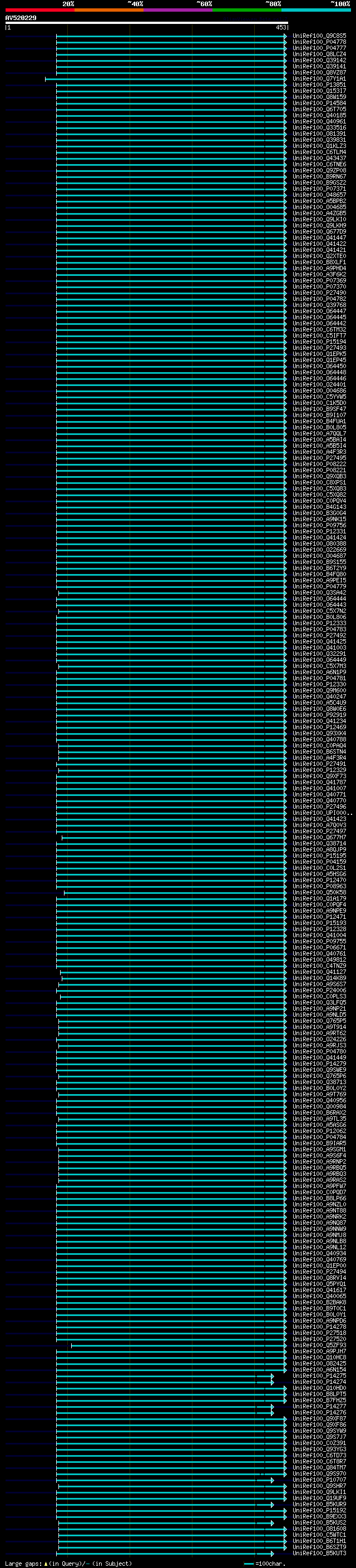The width and height of the screenshot is (356, 1568).
Task: Select the hit label UniRef100_P04778
Action: [x=319, y=42]
